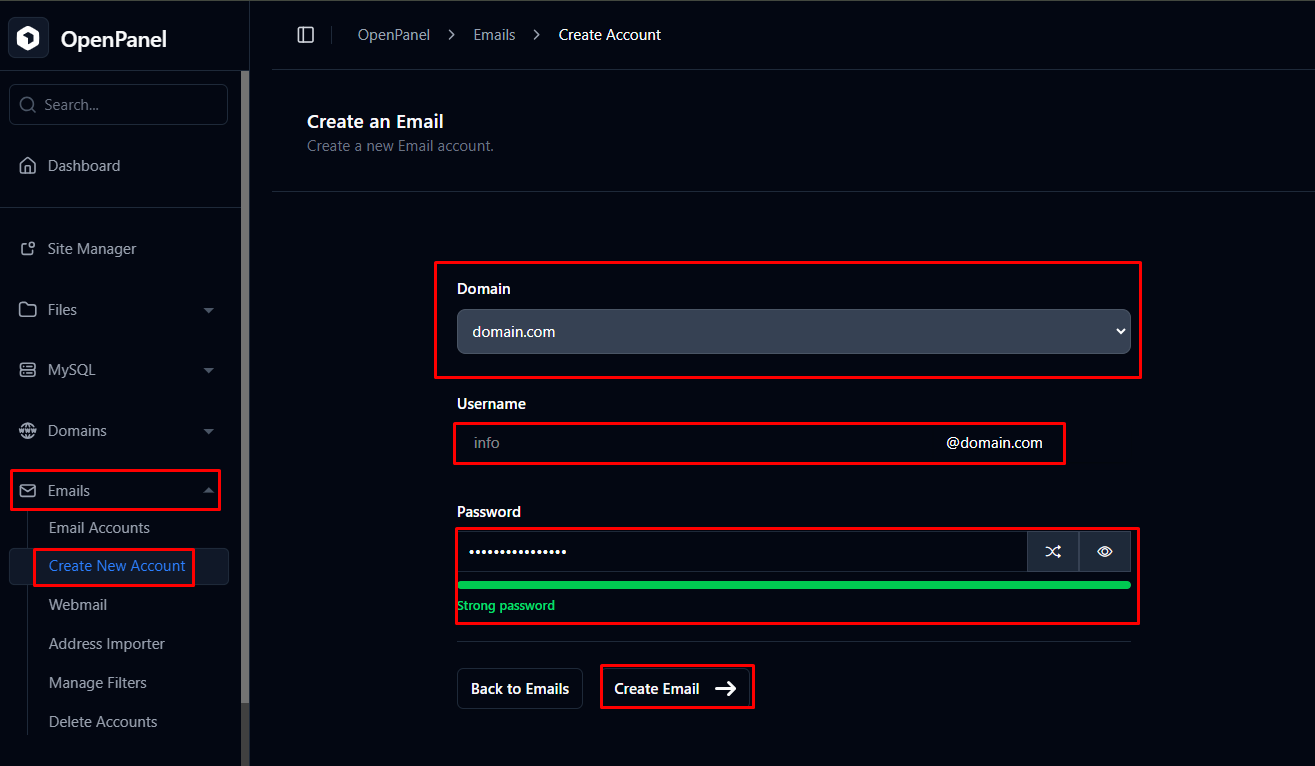
Task: Expand the Files menu chevron
Action: click(209, 310)
